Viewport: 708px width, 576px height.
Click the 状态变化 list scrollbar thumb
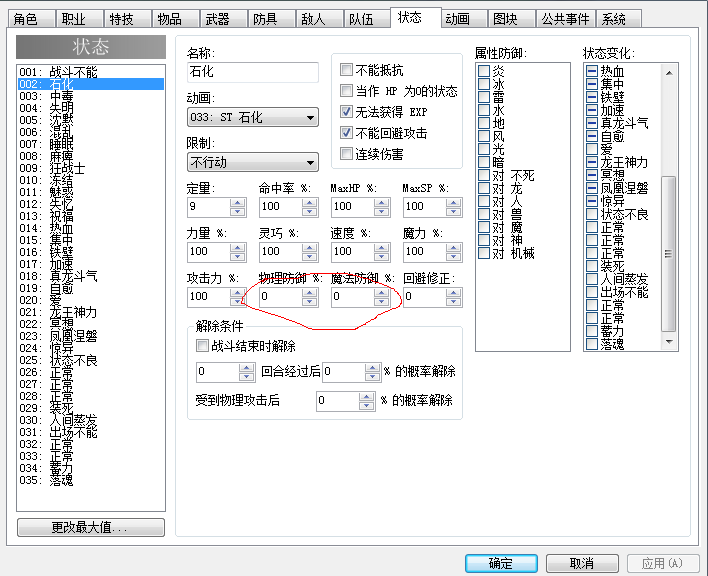tap(669, 254)
